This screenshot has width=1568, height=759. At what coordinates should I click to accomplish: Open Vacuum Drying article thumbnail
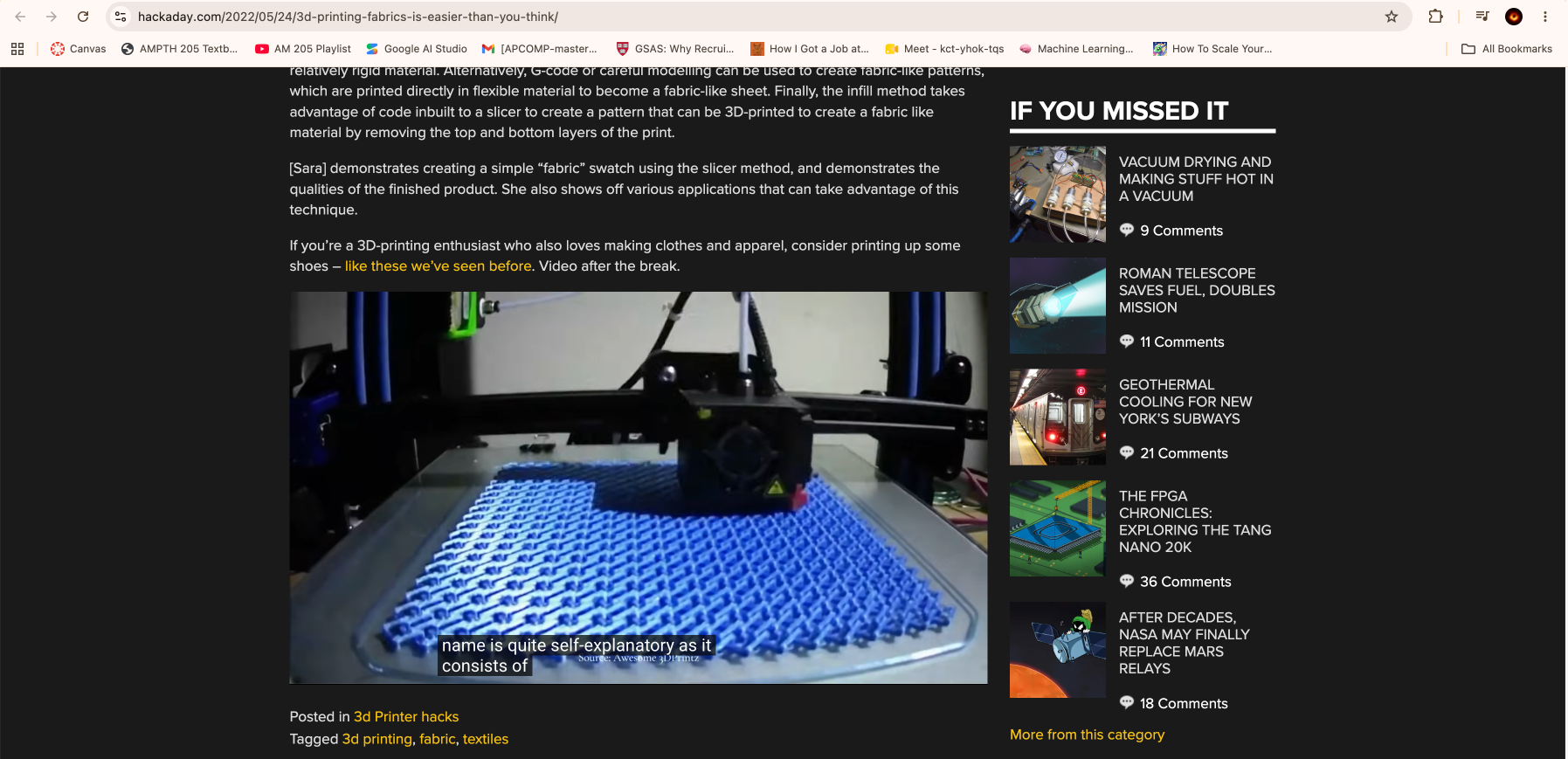pos(1058,194)
